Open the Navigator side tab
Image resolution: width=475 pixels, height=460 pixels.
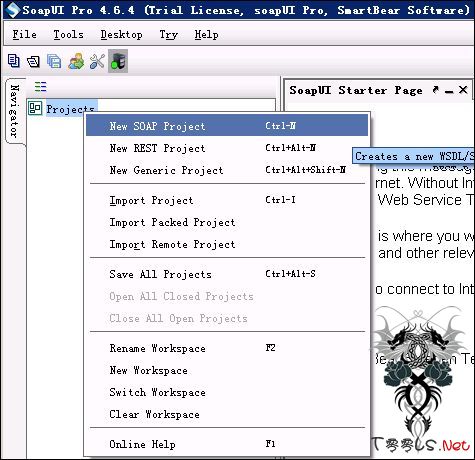pos(14,111)
